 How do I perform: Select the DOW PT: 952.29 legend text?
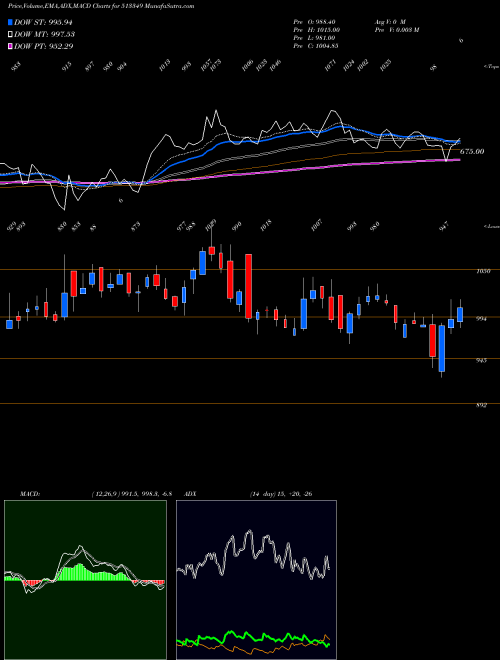pyautogui.click(x=44, y=46)
